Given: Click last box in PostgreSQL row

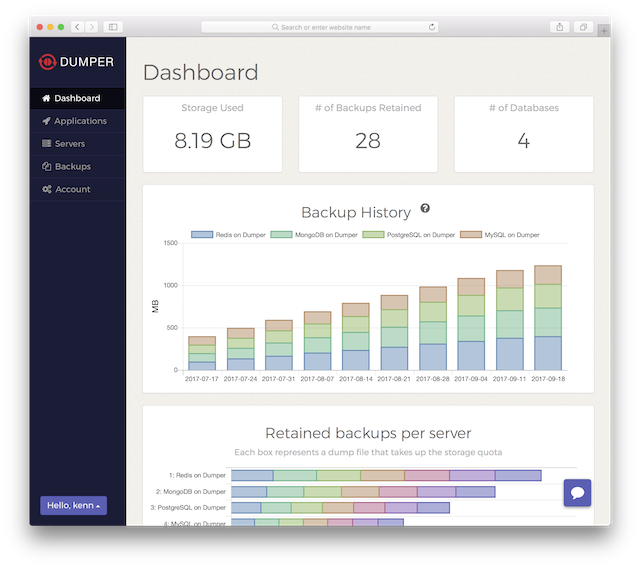Looking at the screenshot, I should [x=433, y=508].
